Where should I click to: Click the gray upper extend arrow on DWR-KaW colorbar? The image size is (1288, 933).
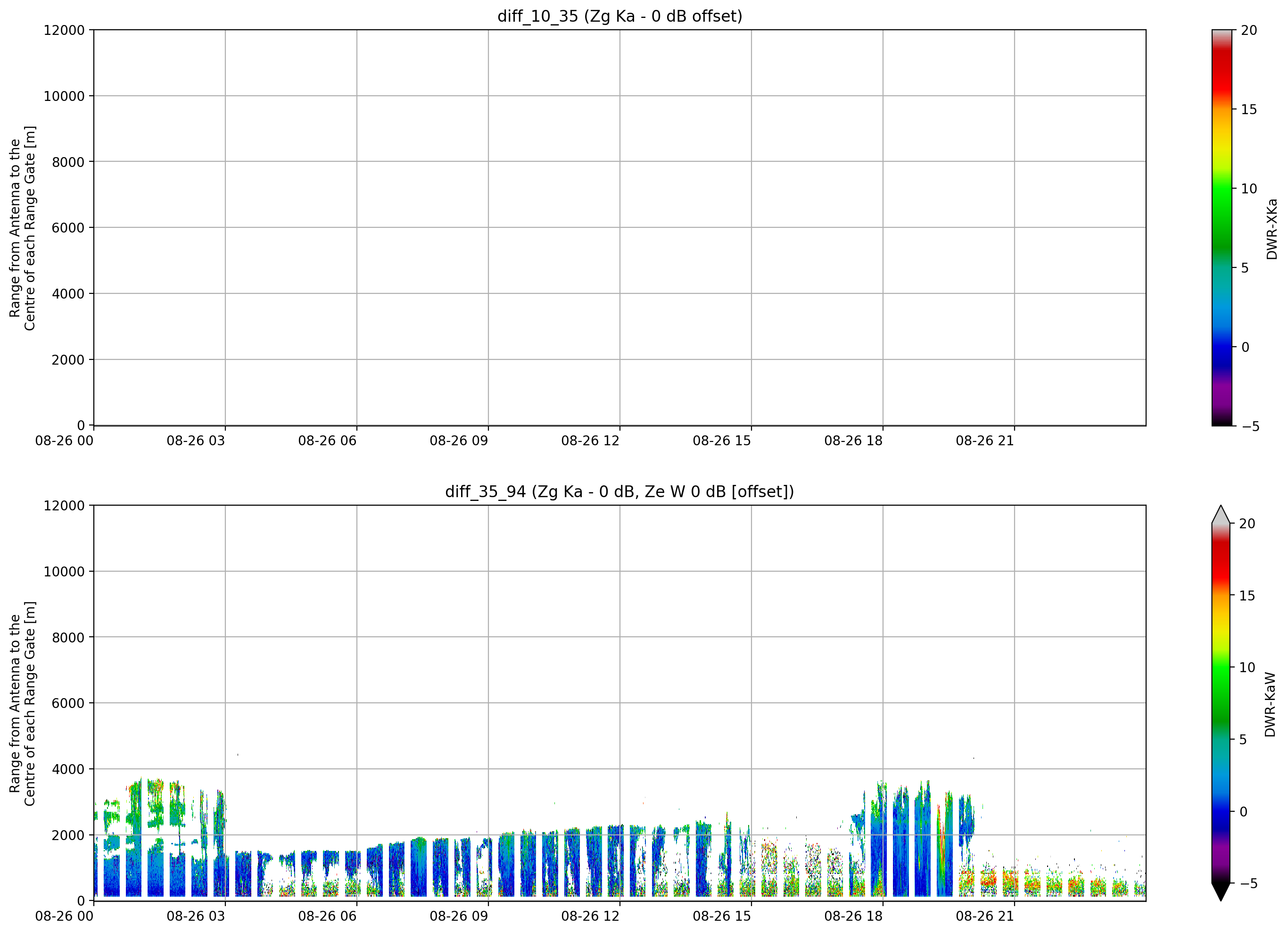point(1221,514)
